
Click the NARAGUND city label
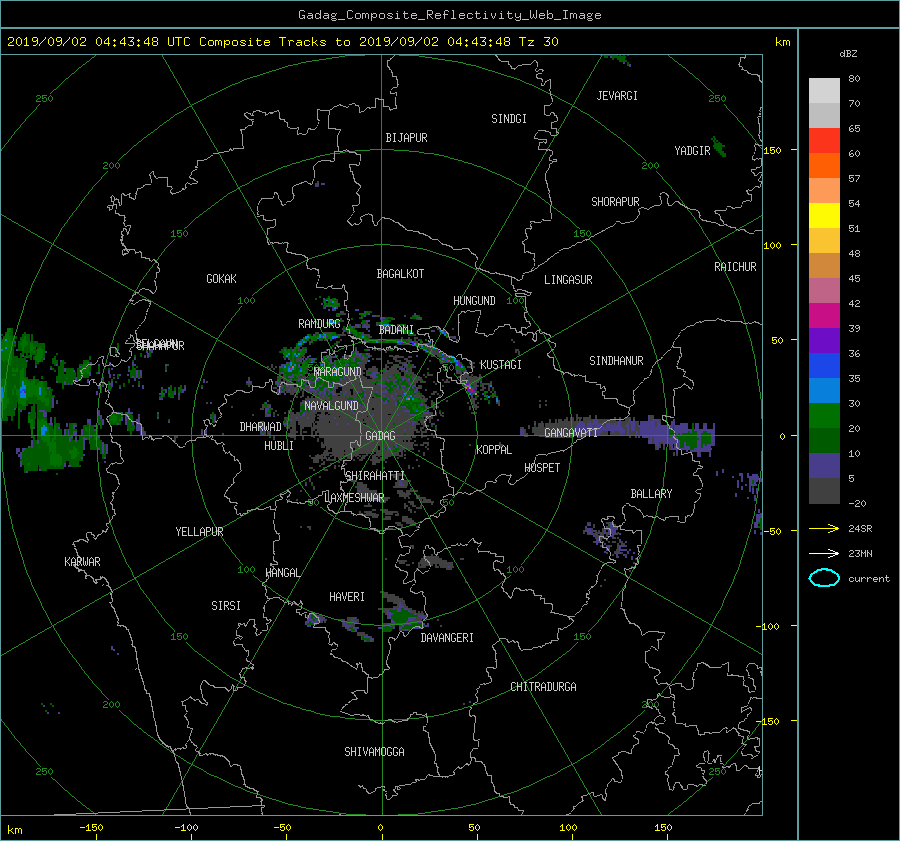pyautogui.click(x=338, y=372)
